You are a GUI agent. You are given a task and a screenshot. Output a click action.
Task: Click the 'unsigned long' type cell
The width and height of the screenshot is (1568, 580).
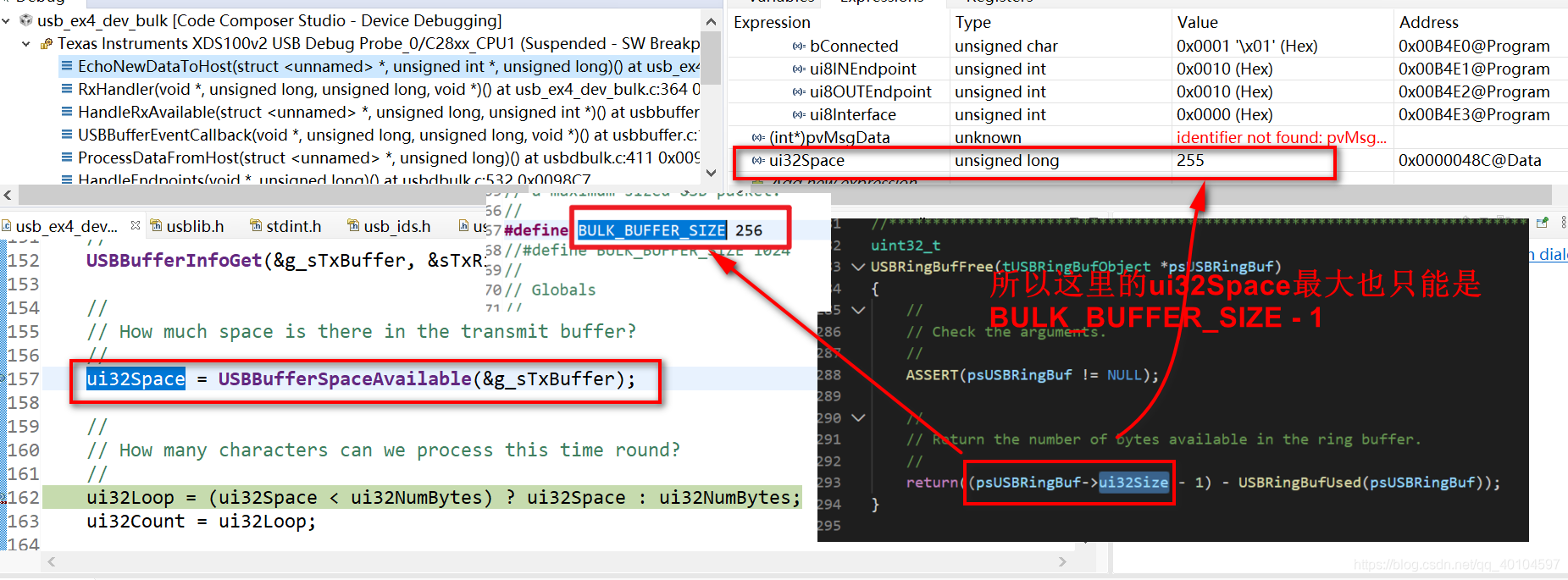click(1006, 160)
